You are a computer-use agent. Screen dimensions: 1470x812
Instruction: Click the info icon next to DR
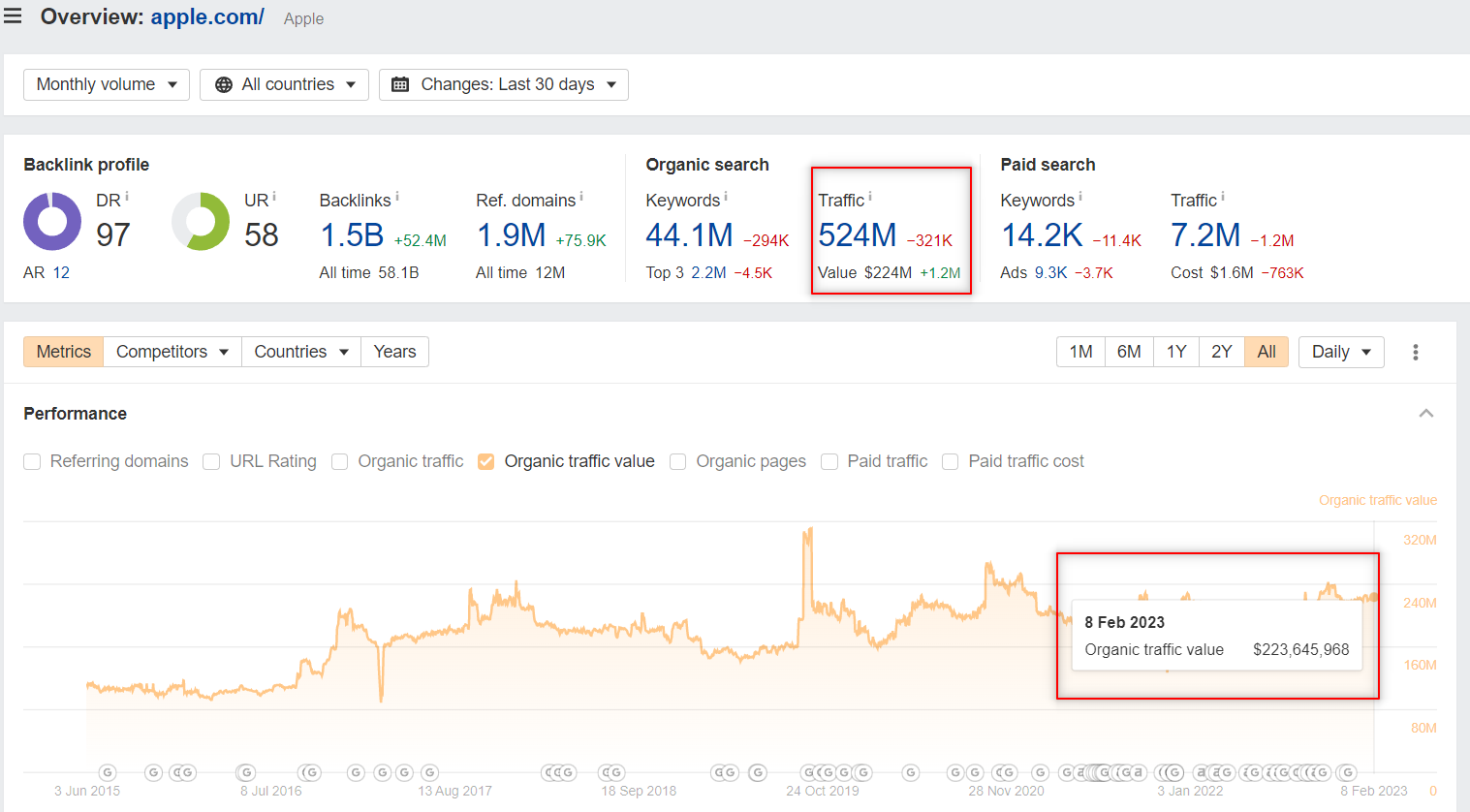coord(127,197)
